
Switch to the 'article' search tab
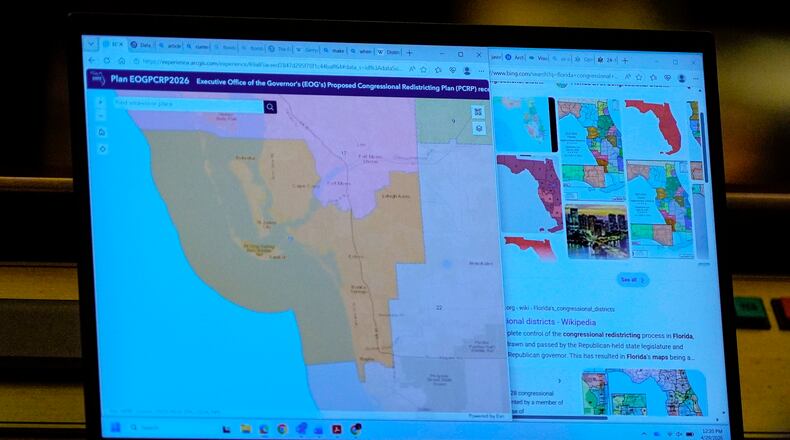pyautogui.click(x=170, y=46)
